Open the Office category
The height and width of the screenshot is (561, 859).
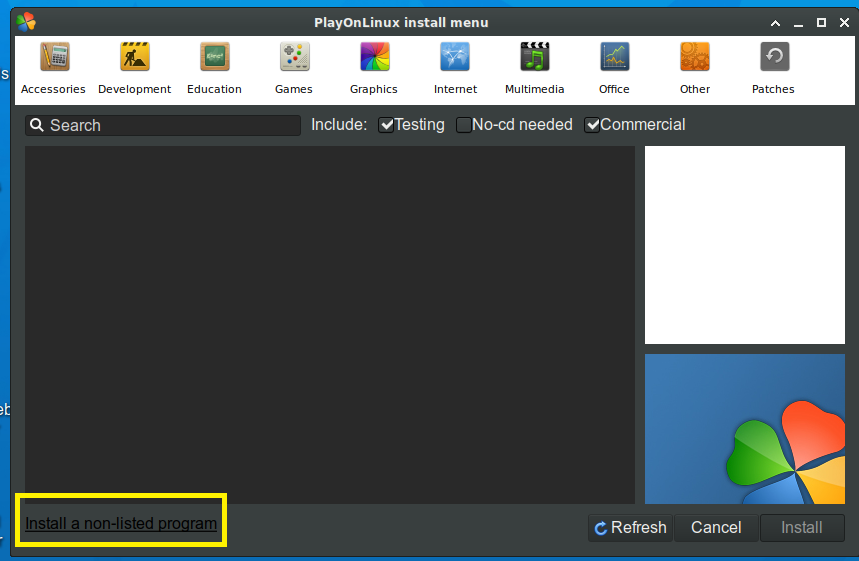(614, 68)
